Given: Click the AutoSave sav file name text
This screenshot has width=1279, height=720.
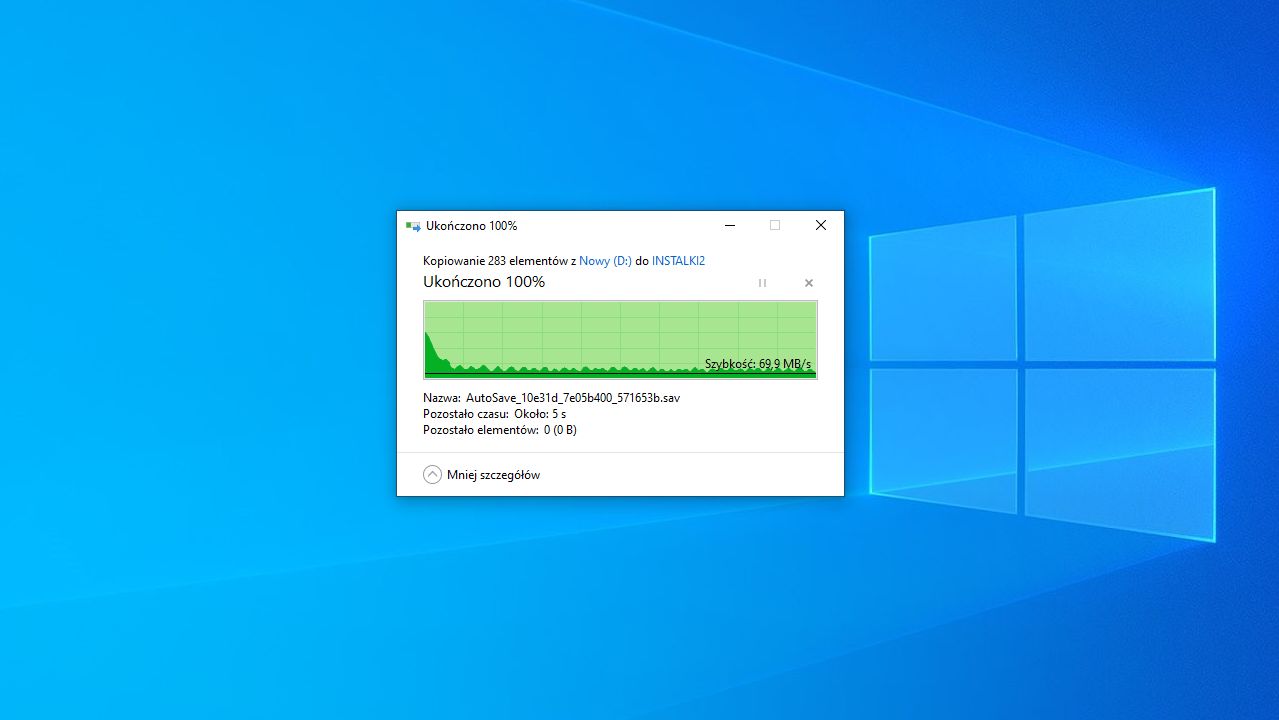Looking at the screenshot, I should click(572, 397).
